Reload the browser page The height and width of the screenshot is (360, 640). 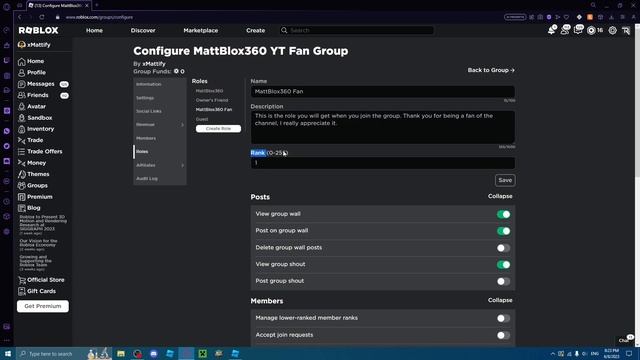point(42,17)
